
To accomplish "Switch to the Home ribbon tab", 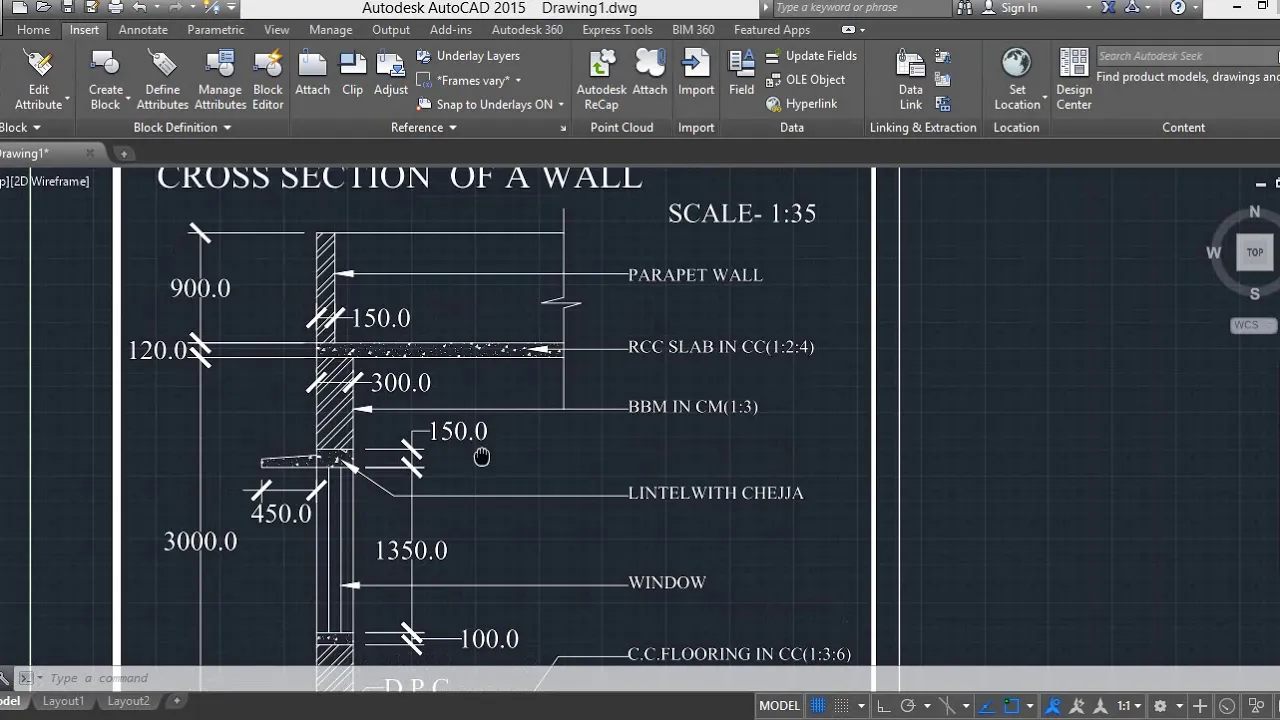I will (33, 30).
